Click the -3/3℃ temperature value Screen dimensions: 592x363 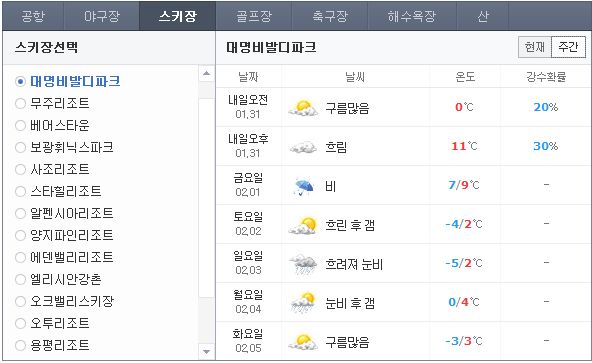tap(464, 341)
